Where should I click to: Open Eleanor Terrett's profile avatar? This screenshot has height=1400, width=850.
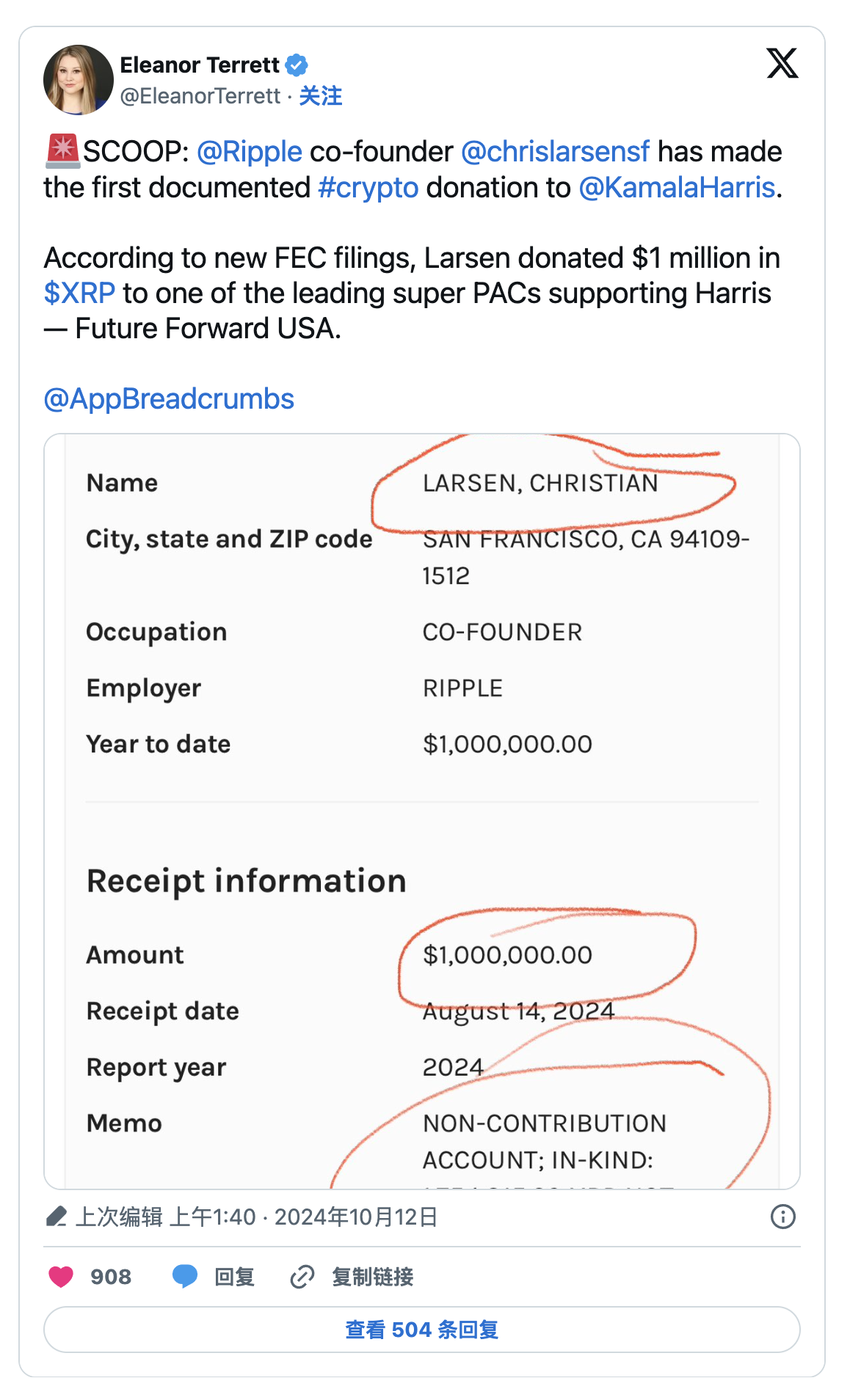point(78,80)
